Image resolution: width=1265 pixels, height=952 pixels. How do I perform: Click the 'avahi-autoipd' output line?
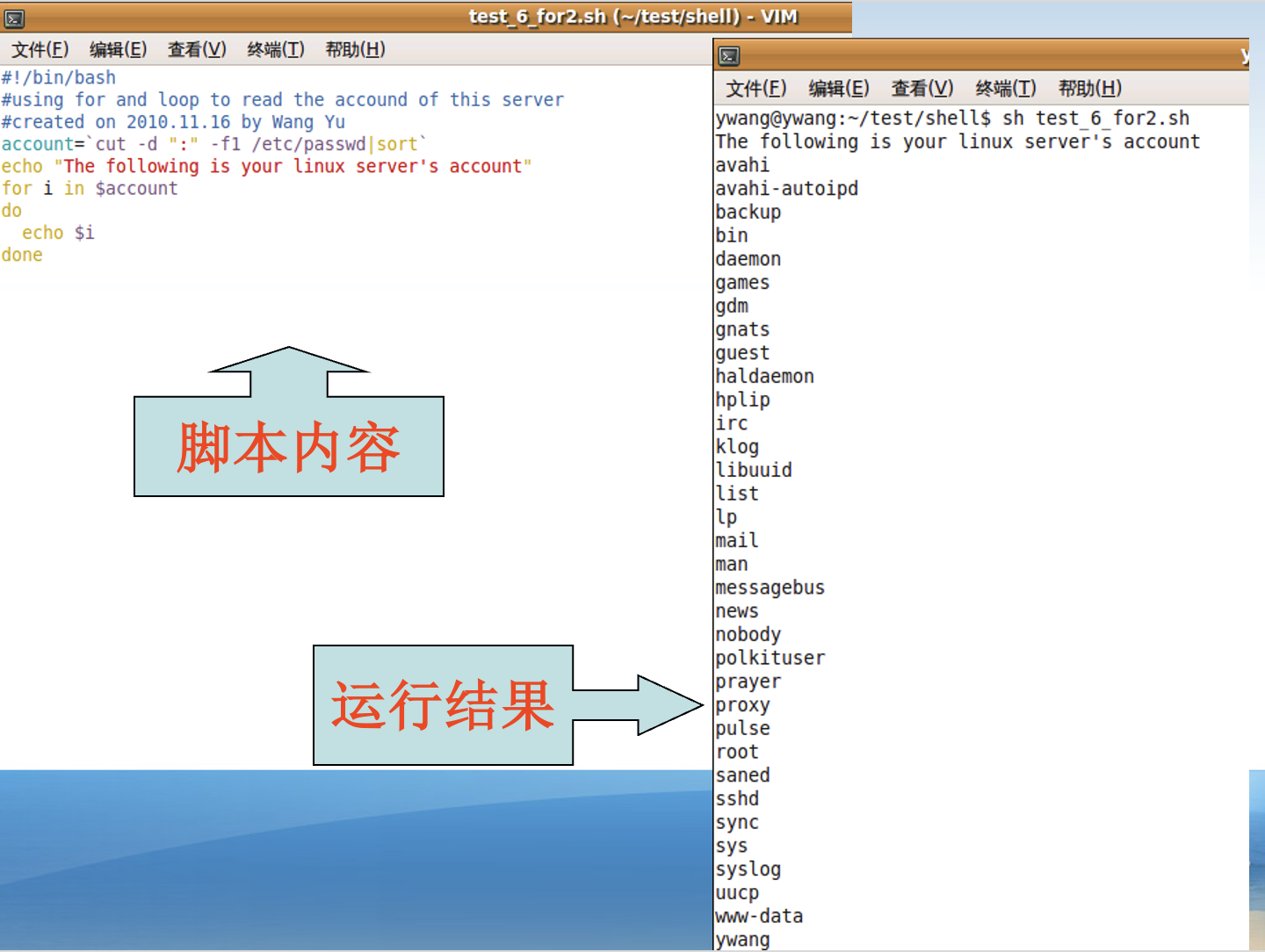pos(787,188)
